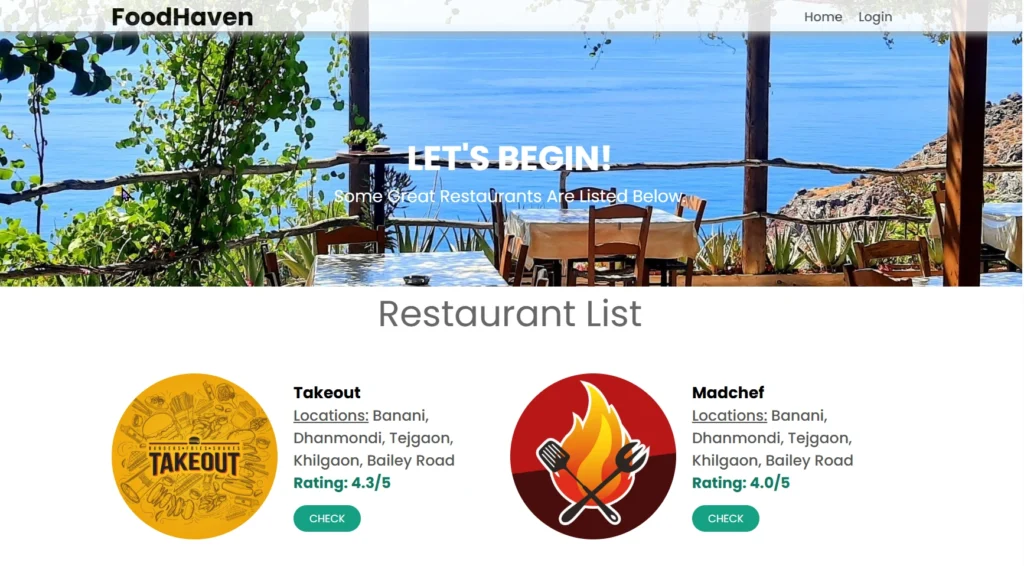This screenshot has height=566, width=1024.
Task: Click Madchef's Rating 4.0/5 text
Action: [x=741, y=483]
